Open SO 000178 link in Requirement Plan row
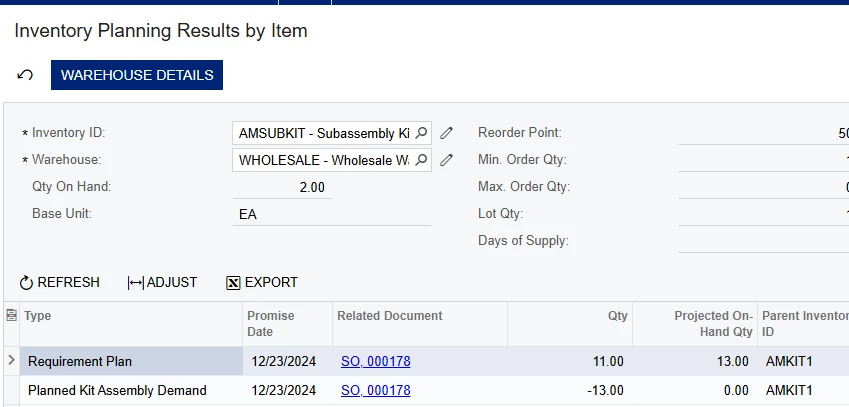Viewport: 849px width, 407px height. point(376,362)
